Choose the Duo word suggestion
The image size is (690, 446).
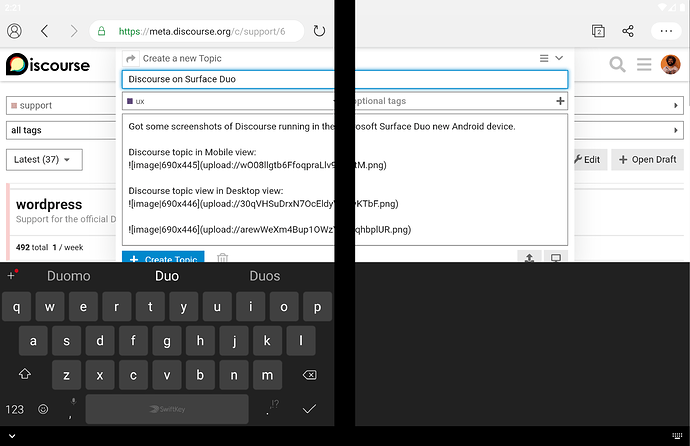coord(167,276)
